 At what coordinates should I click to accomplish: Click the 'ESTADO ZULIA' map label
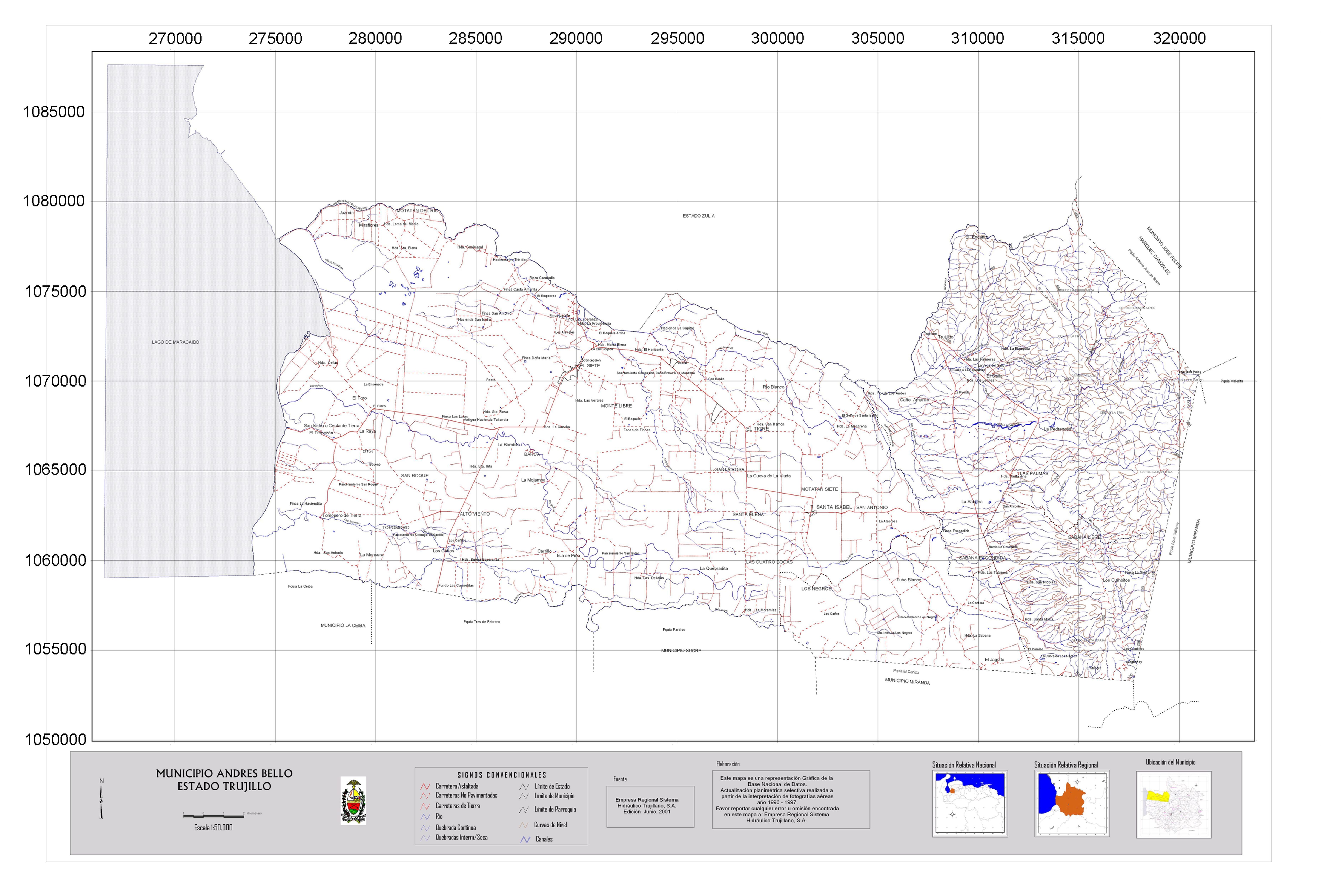(x=699, y=216)
